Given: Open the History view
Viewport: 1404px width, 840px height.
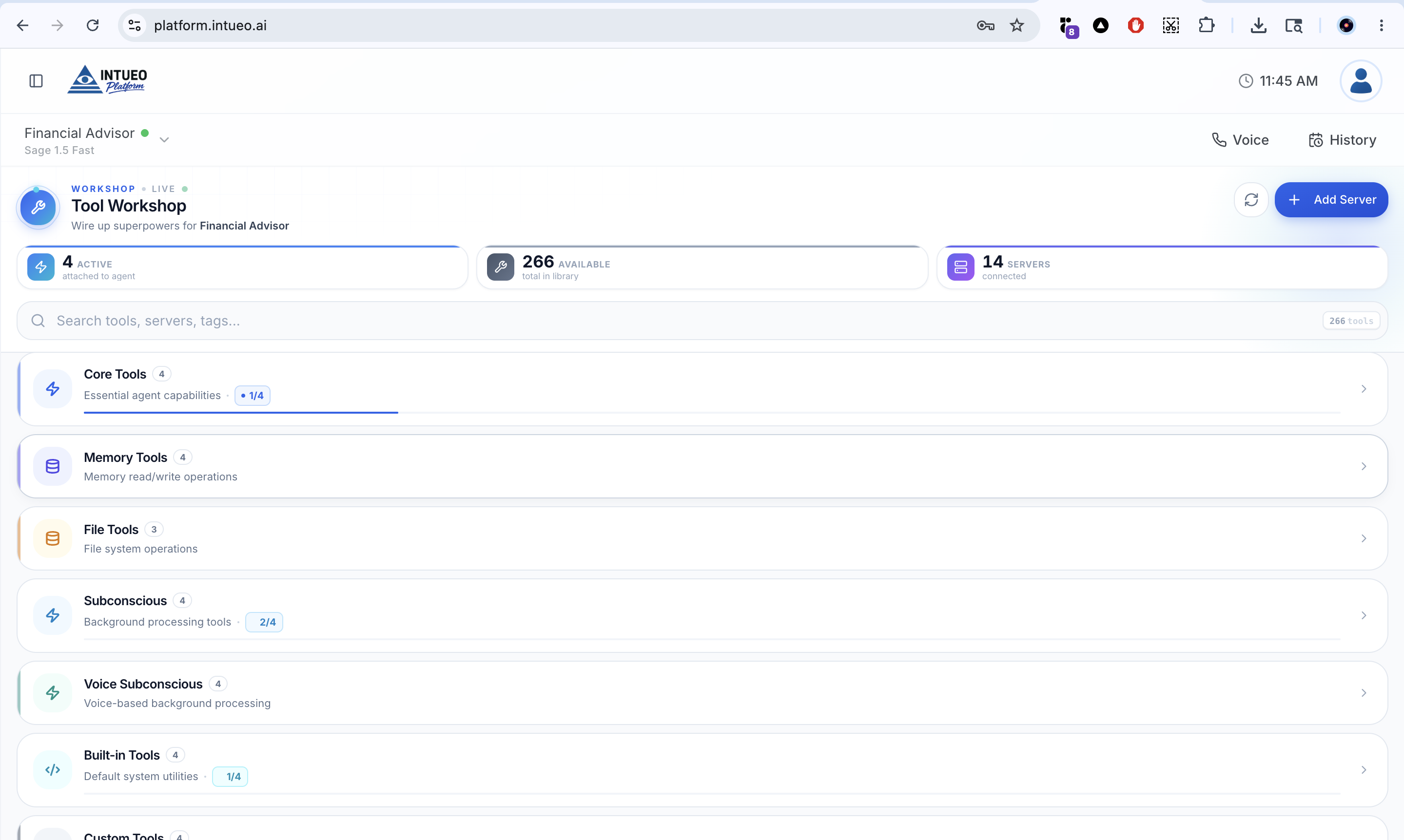Looking at the screenshot, I should click(1342, 140).
